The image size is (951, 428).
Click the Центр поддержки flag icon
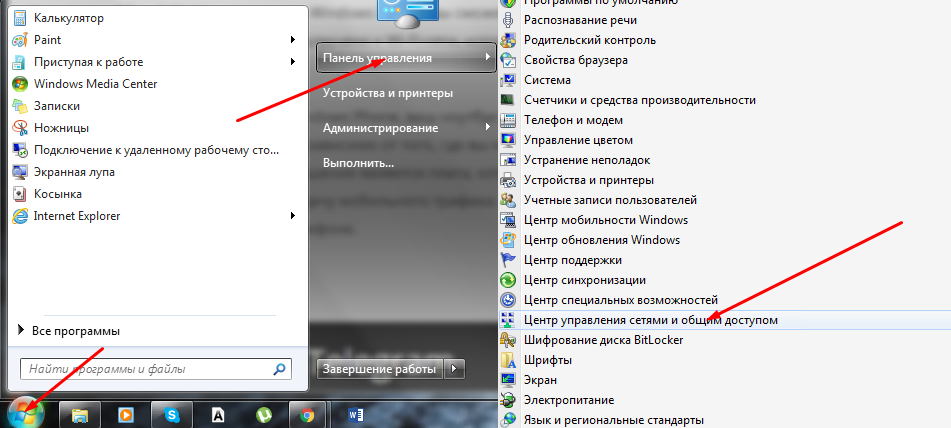508,260
